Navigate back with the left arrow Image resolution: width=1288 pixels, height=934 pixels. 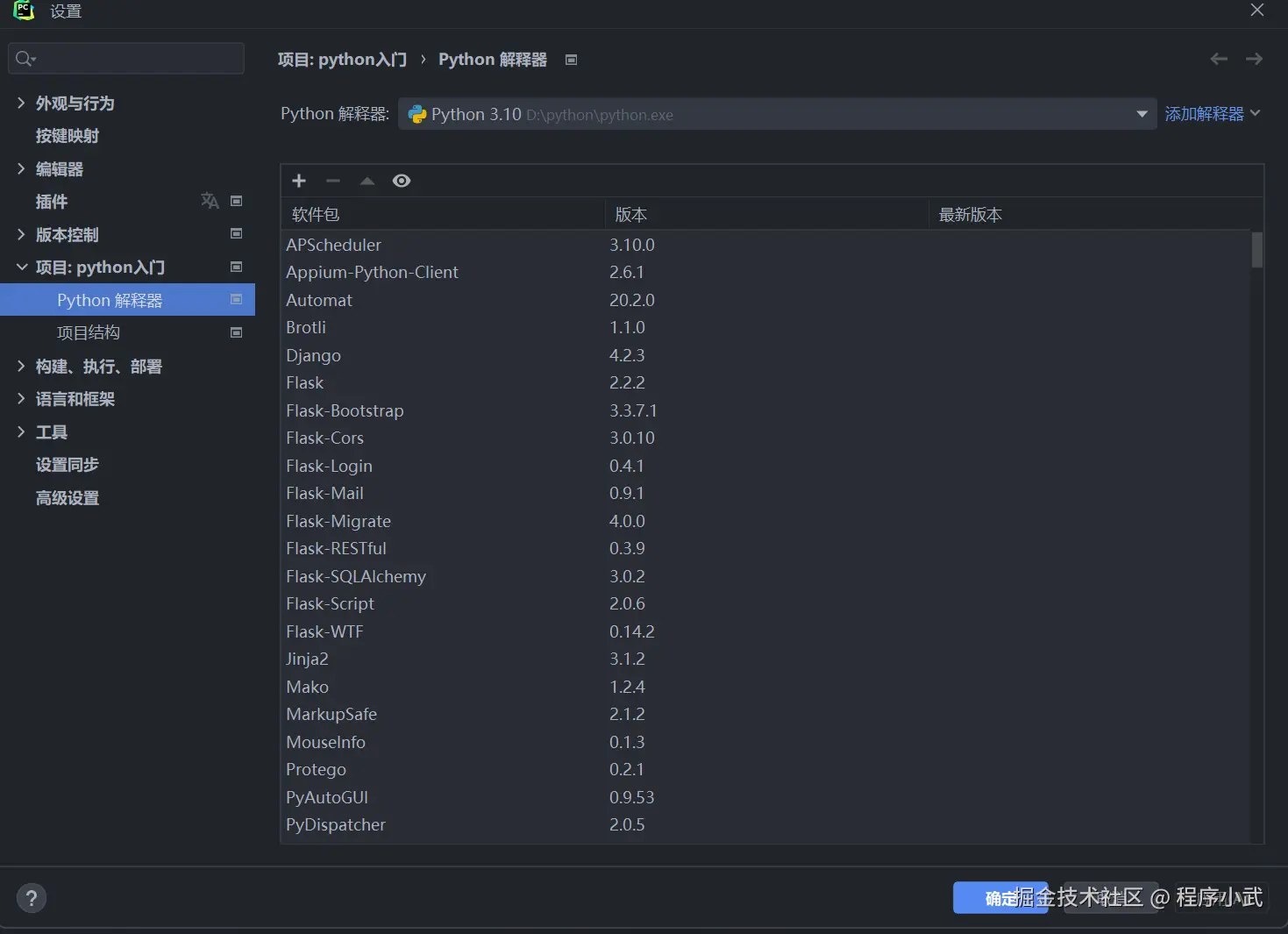(x=1219, y=59)
